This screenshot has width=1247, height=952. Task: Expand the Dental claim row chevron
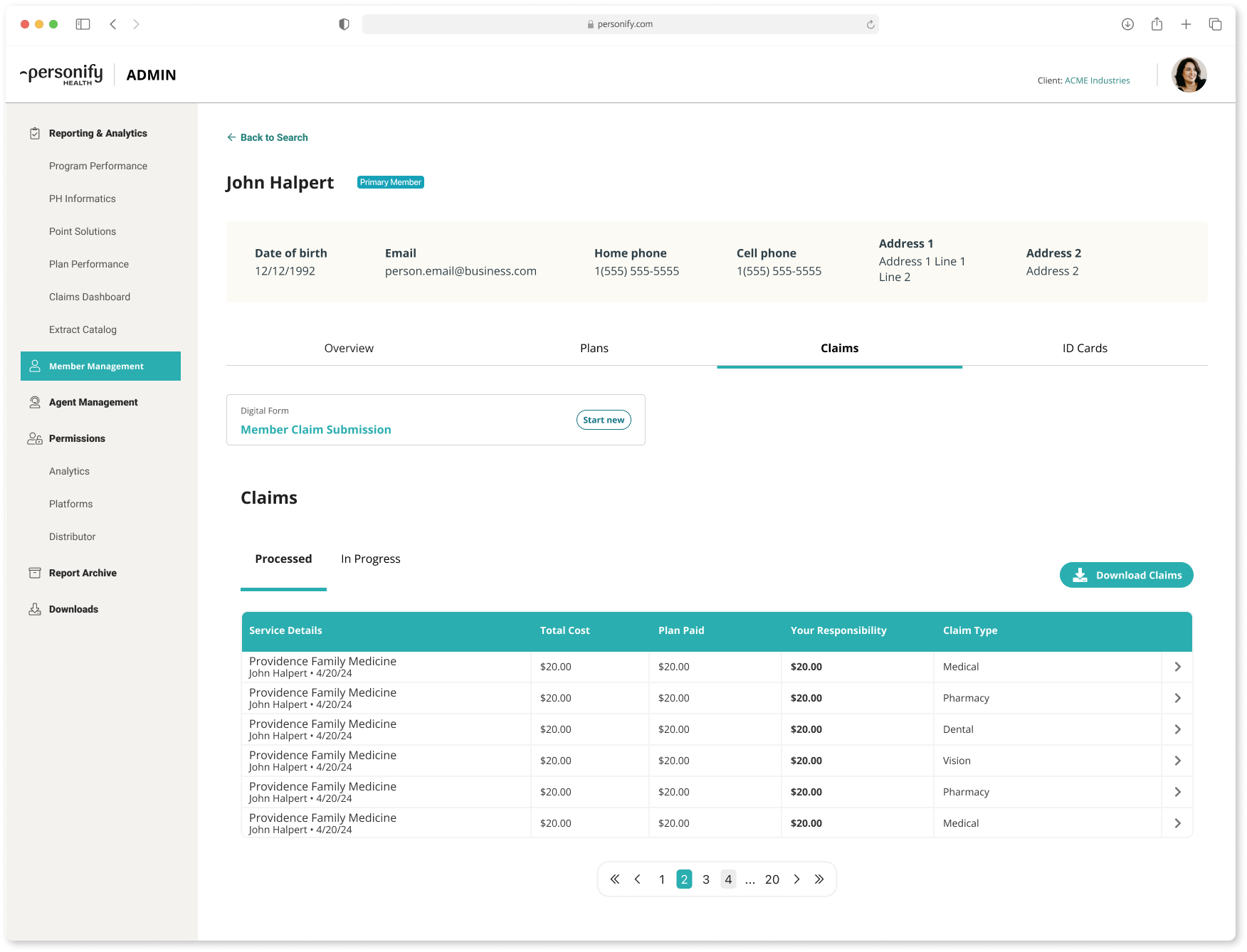pyautogui.click(x=1178, y=729)
